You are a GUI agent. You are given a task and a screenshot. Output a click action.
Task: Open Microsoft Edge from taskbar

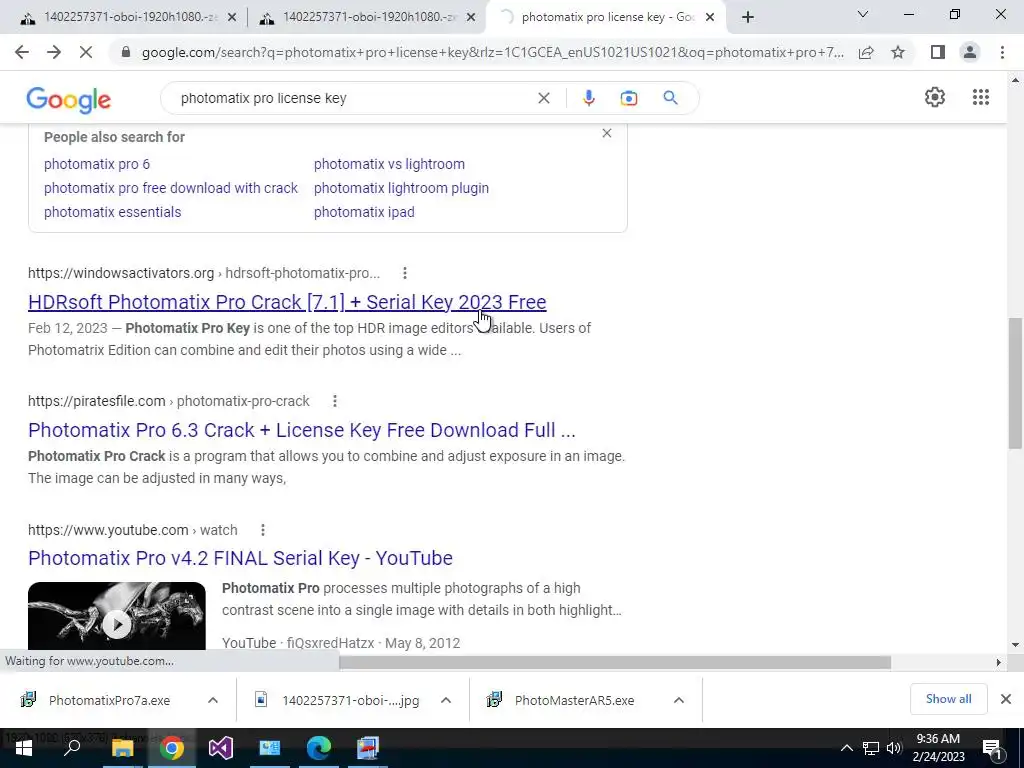pos(319,748)
